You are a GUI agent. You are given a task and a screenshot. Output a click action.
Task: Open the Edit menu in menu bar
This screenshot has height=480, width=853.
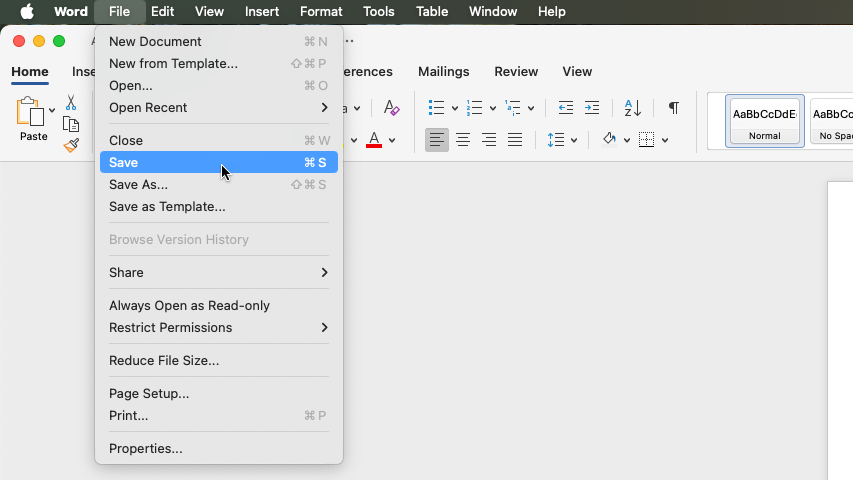click(x=162, y=11)
